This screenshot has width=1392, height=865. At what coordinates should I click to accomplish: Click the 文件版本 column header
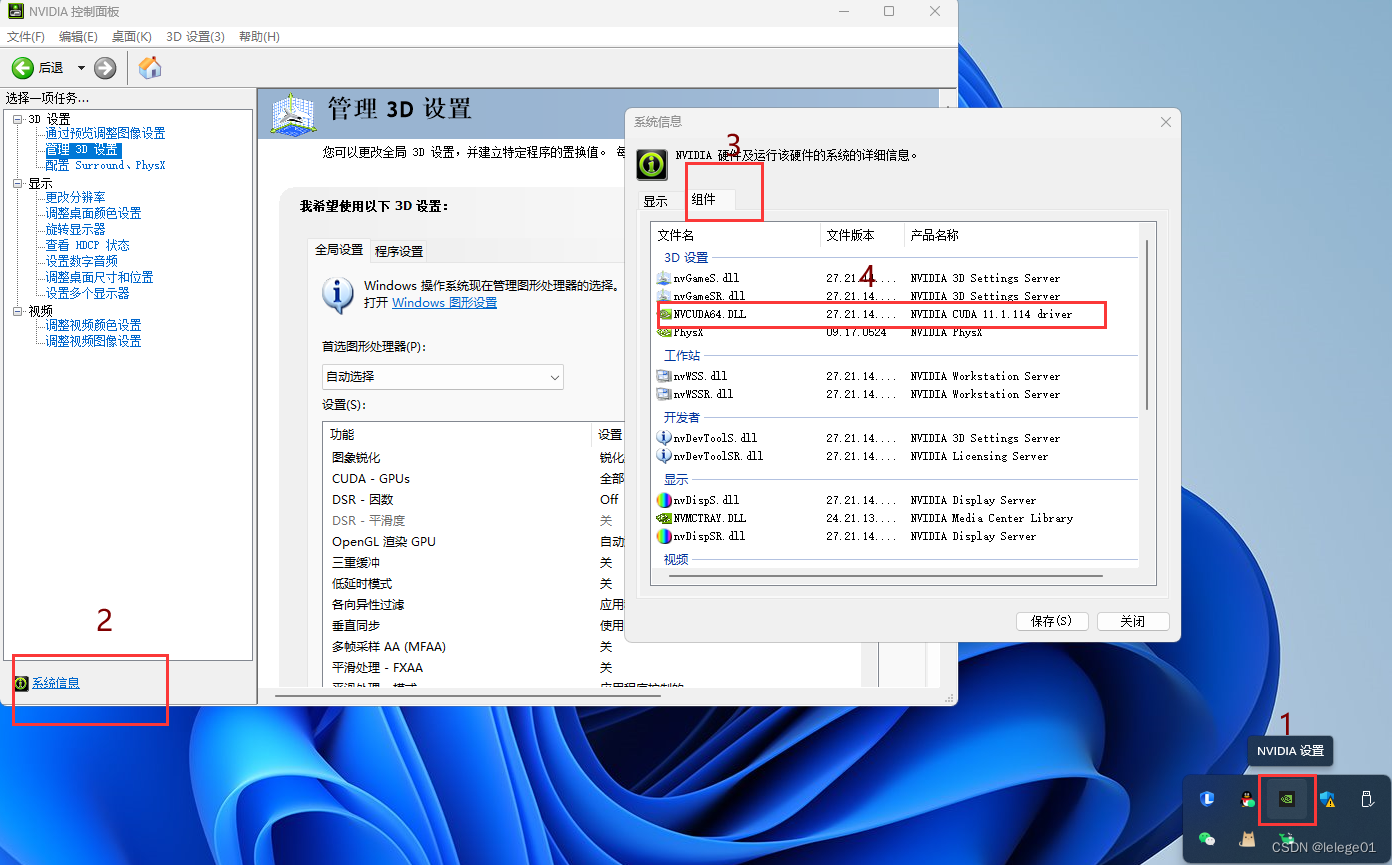point(862,235)
